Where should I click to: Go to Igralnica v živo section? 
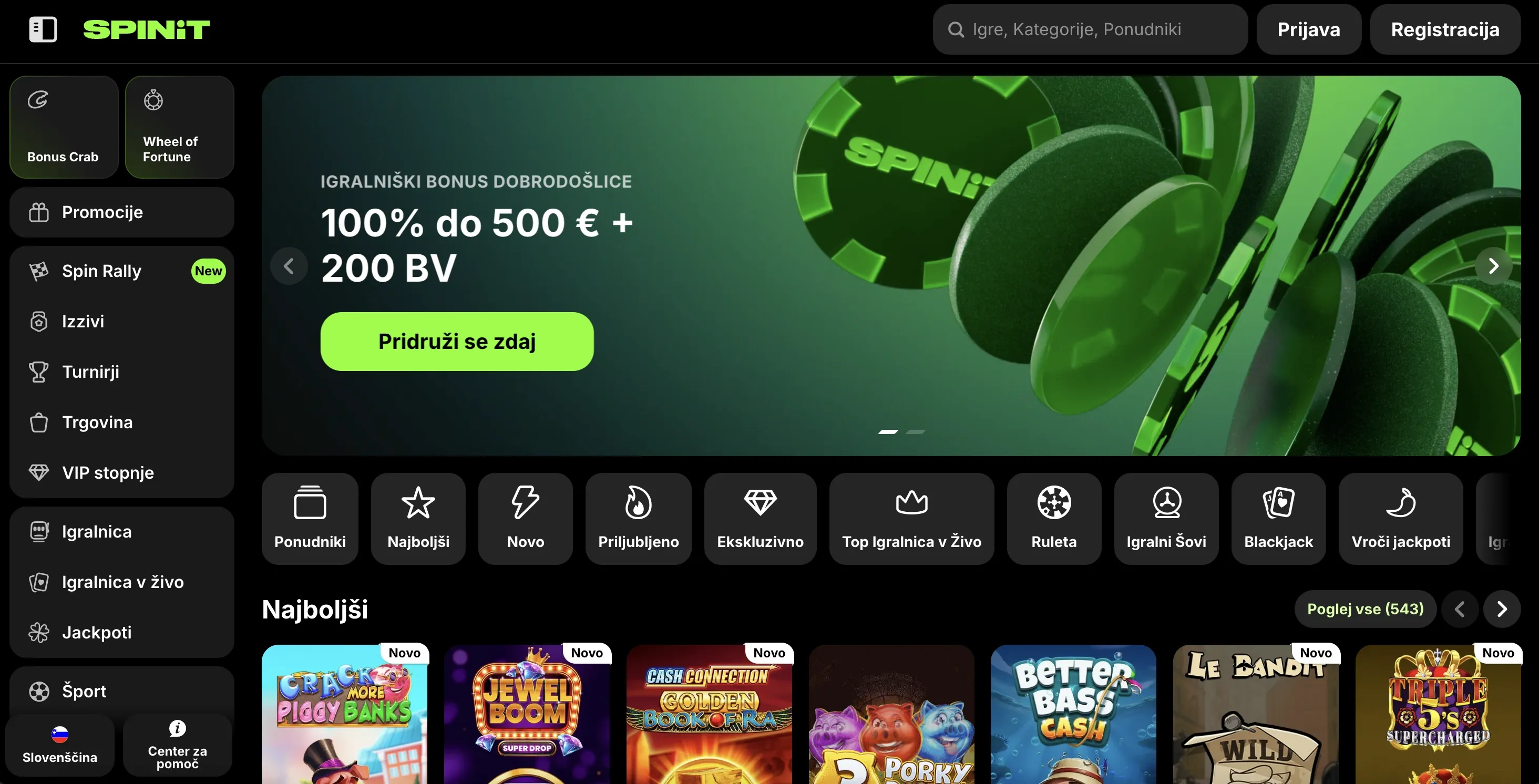click(x=122, y=582)
